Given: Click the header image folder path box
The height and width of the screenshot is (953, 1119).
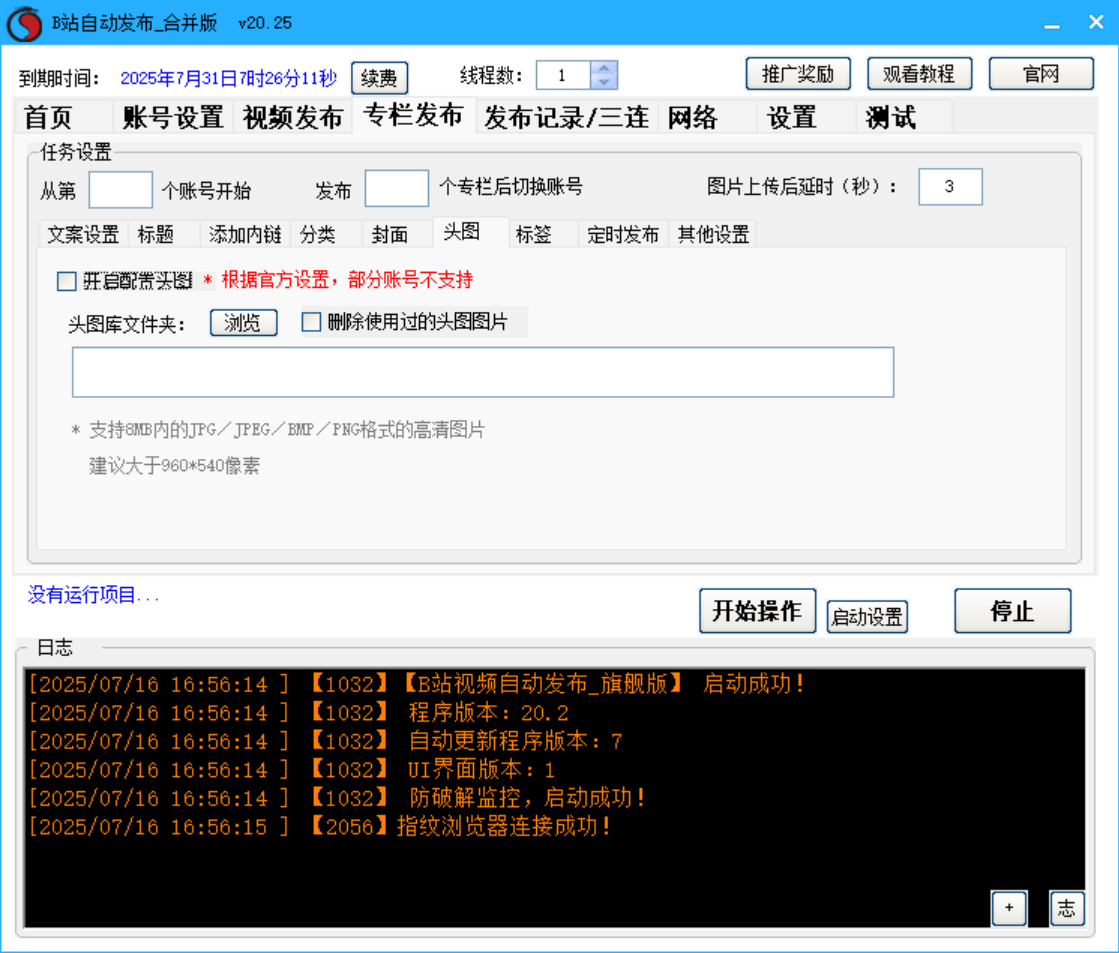Looking at the screenshot, I should (x=482, y=372).
